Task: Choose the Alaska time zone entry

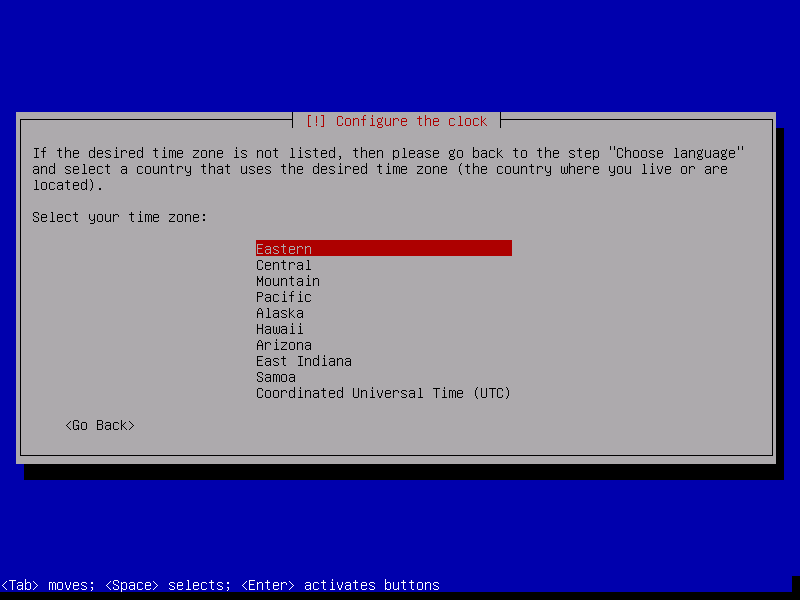Action: [280, 313]
